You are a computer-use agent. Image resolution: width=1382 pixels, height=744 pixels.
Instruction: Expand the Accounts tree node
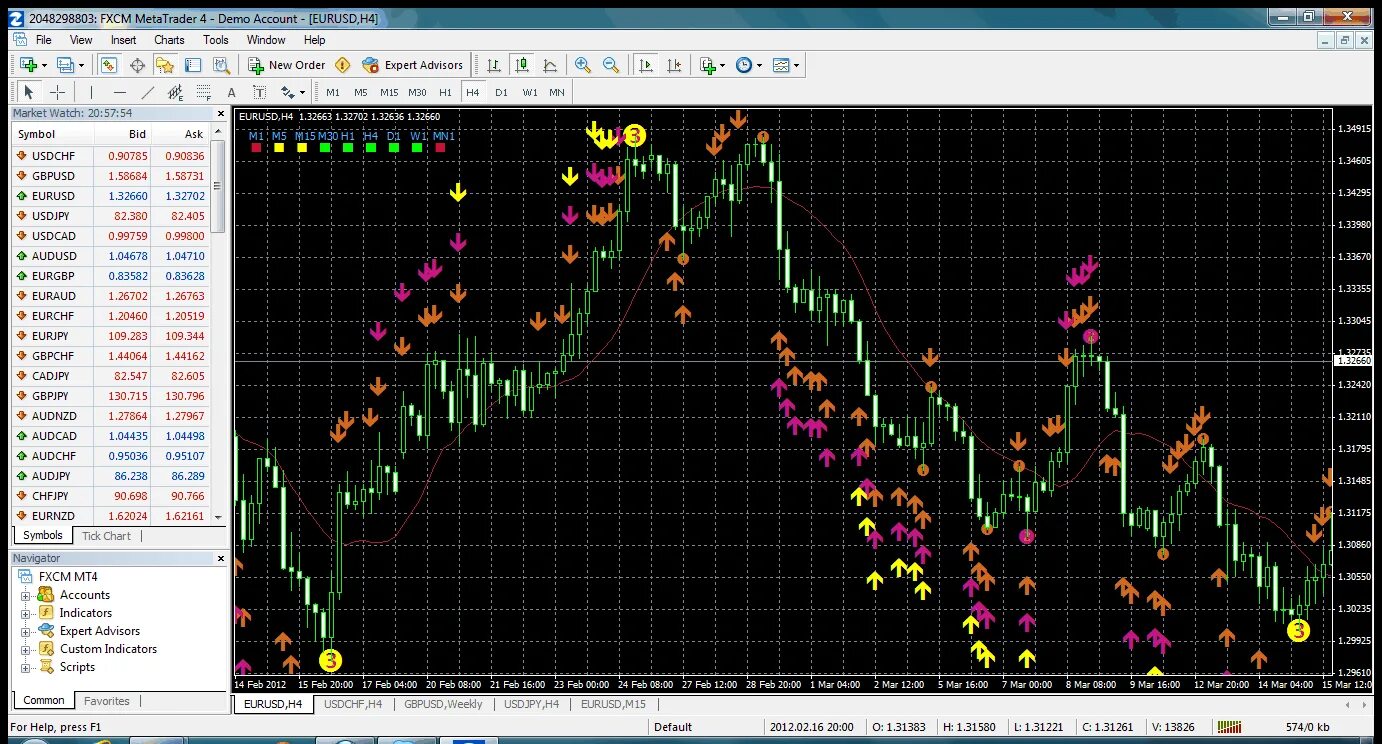coord(25,595)
